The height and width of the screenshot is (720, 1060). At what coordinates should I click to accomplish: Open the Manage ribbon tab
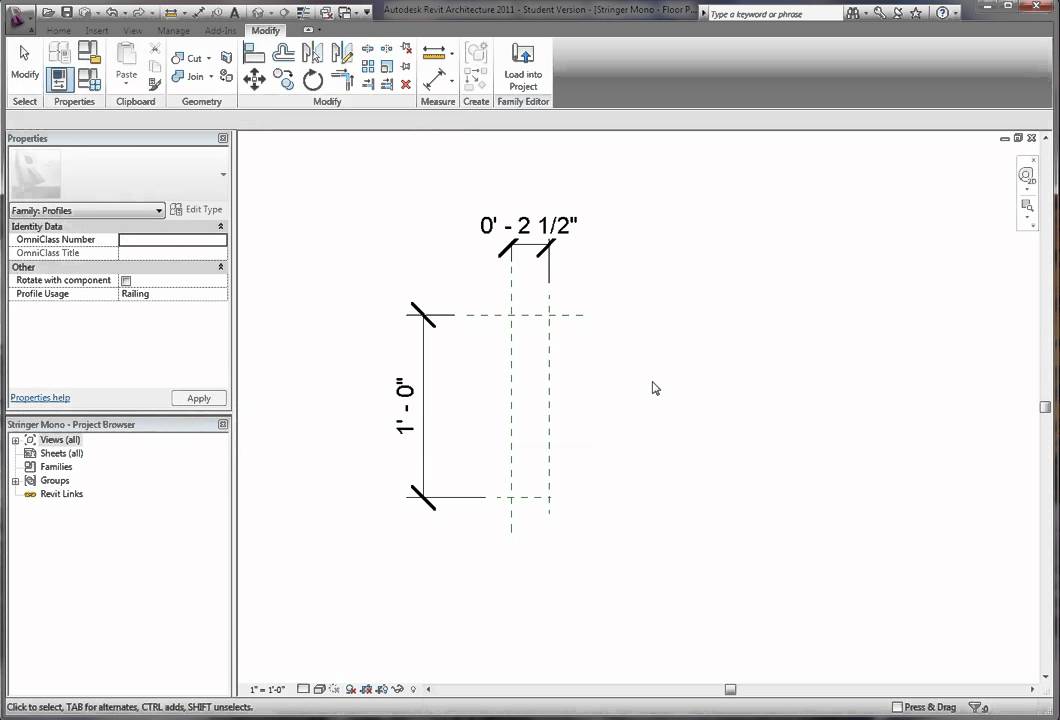tap(173, 31)
